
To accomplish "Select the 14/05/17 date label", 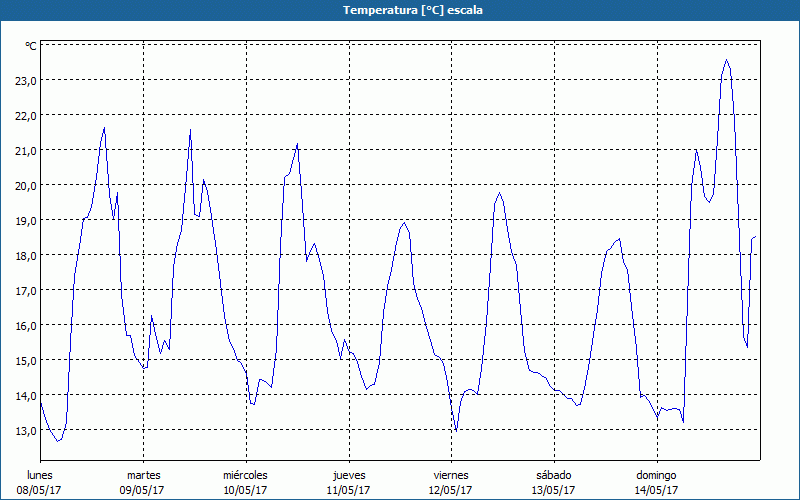I will point(656,490).
